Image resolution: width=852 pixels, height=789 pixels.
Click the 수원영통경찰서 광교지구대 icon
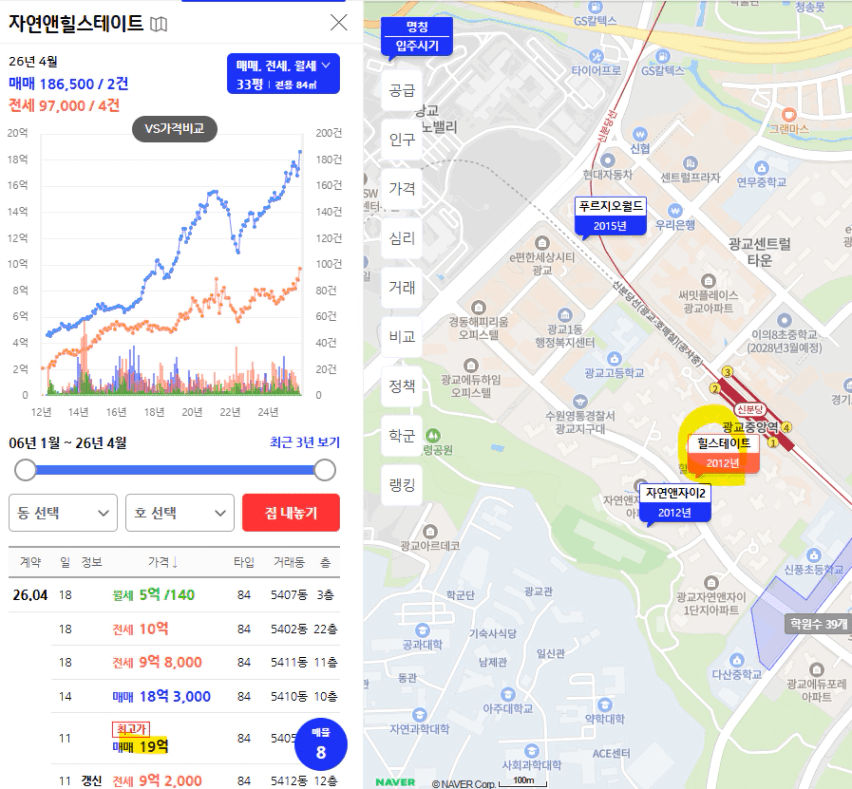pos(580,402)
